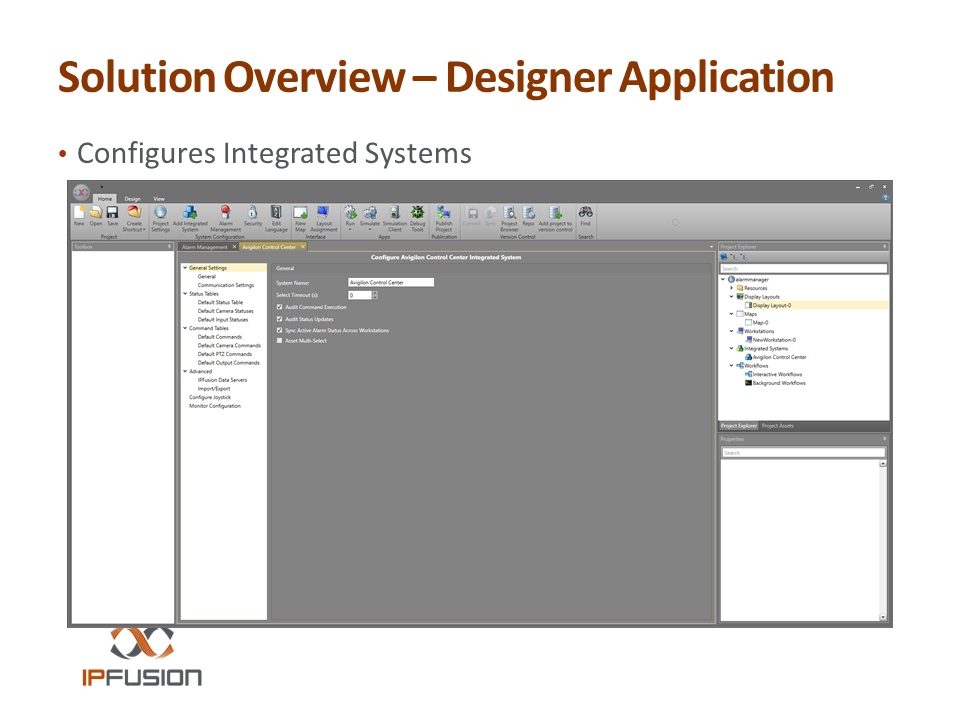Open Project Browser
Image resolution: width=960 pixels, height=720 pixels.
[509, 212]
